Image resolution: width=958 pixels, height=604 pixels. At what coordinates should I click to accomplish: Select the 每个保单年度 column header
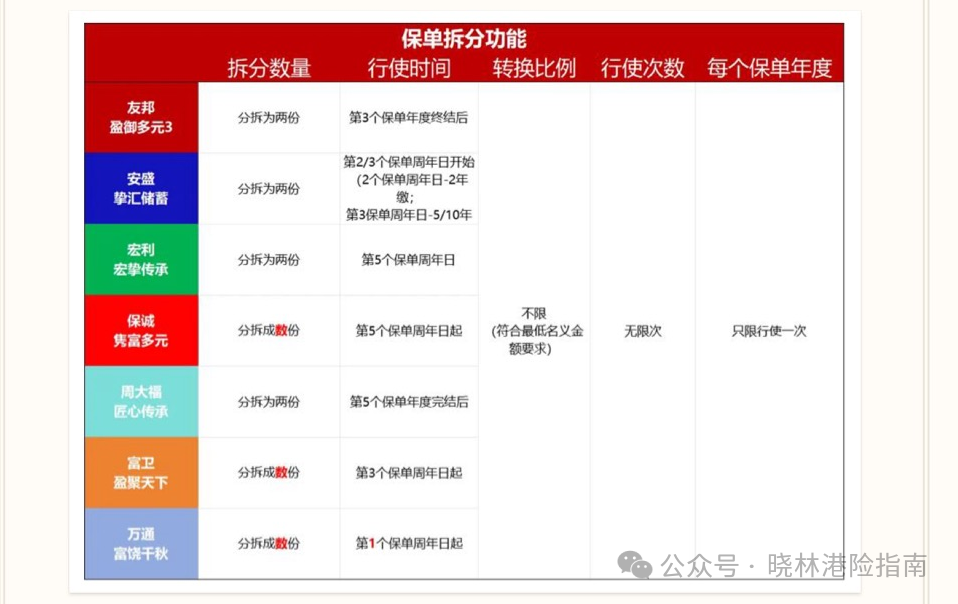pos(769,68)
